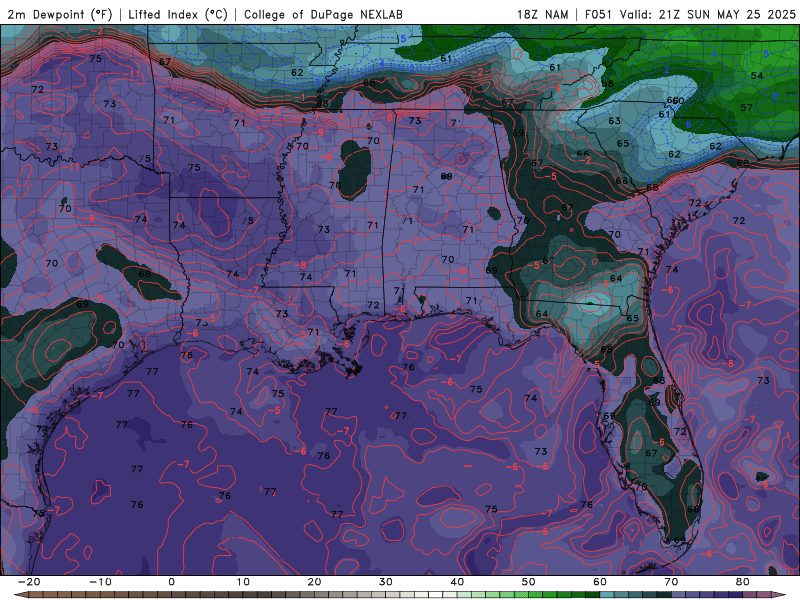Click the 0 label on the color scale
The height and width of the screenshot is (600, 800).
tap(171, 582)
